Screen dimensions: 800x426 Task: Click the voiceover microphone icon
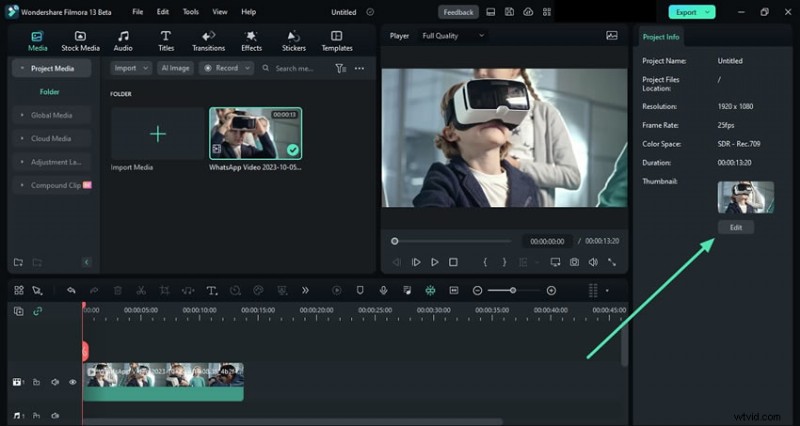[383, 290]
